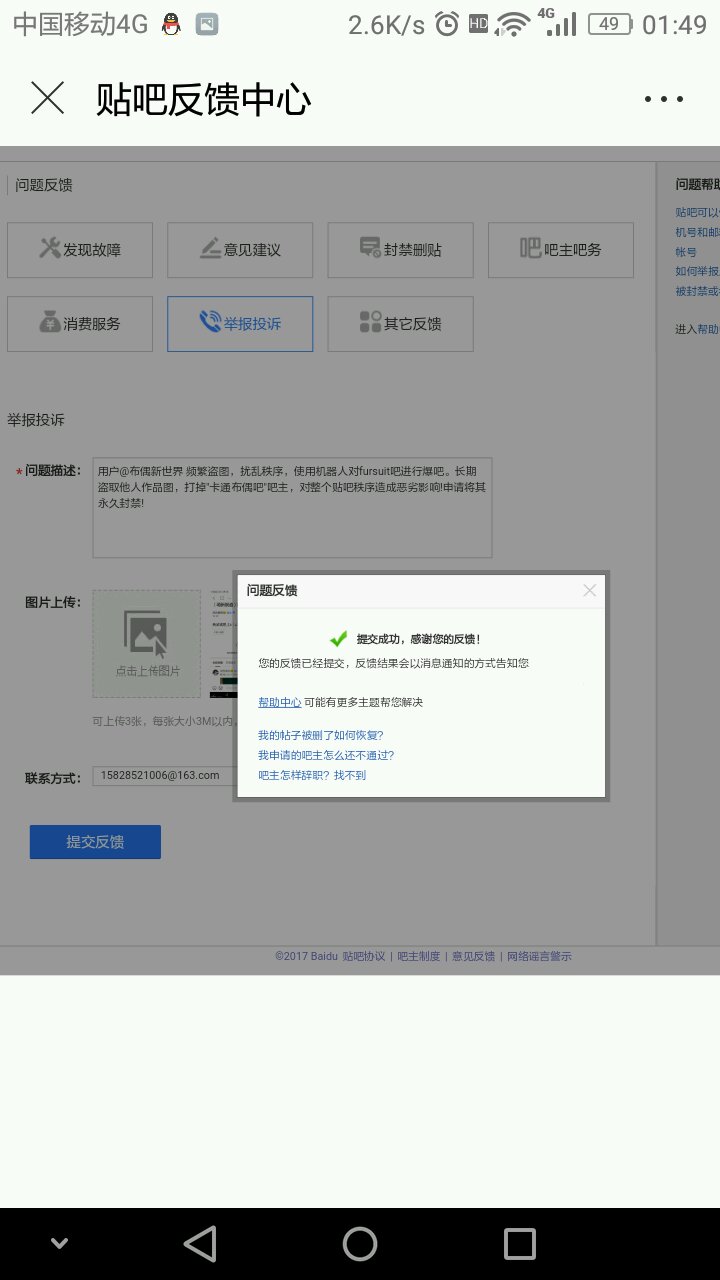Select the 发现故障 category
The width and height of the screenshot is (720, 1280).
point(80,250)
